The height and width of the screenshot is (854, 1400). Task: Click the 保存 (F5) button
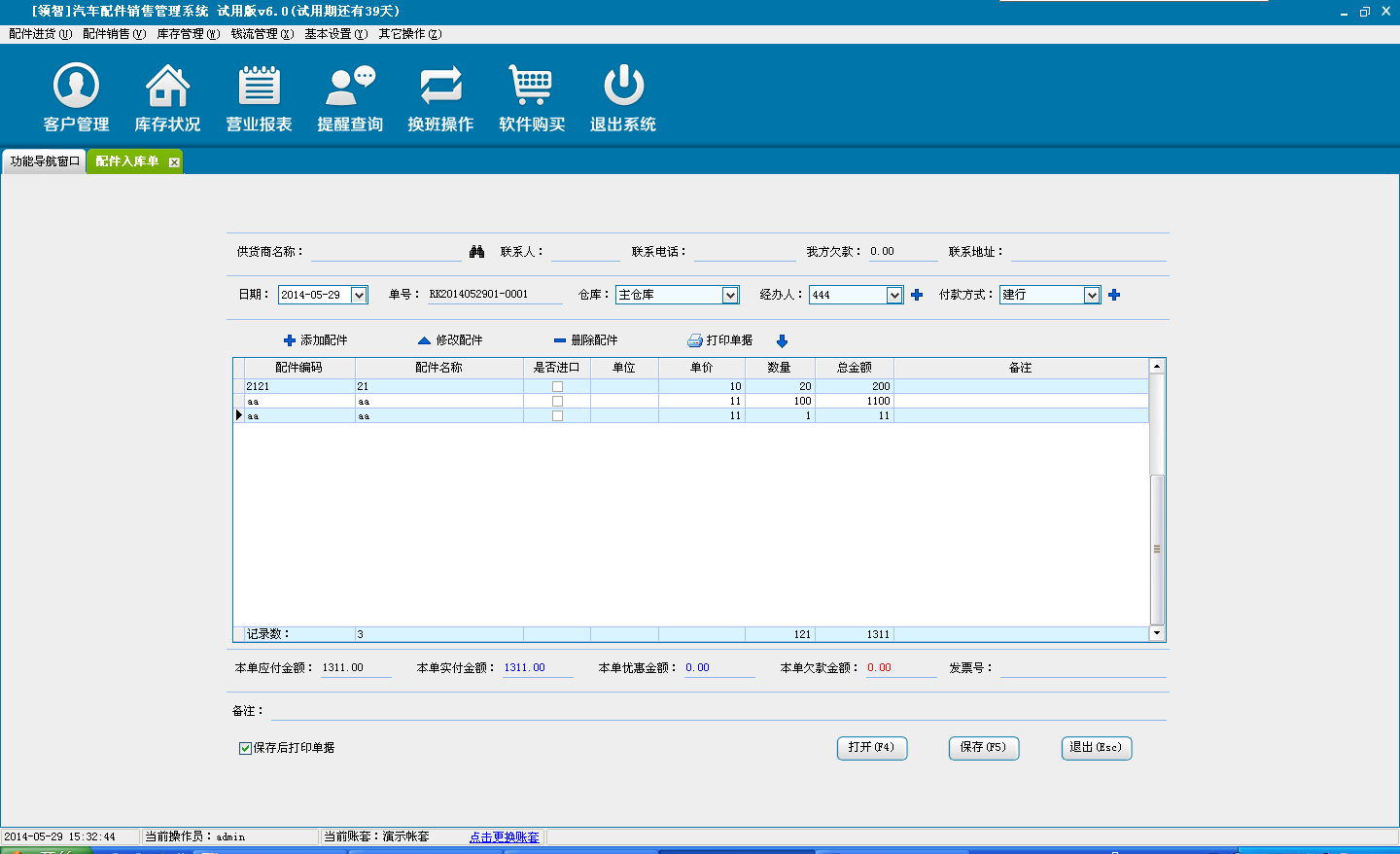983,748
